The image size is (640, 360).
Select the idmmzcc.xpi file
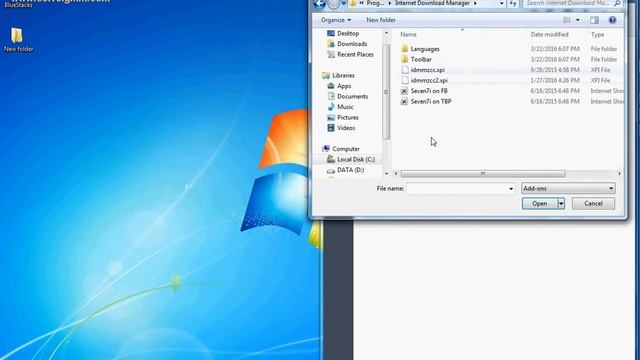pos(427,70)
